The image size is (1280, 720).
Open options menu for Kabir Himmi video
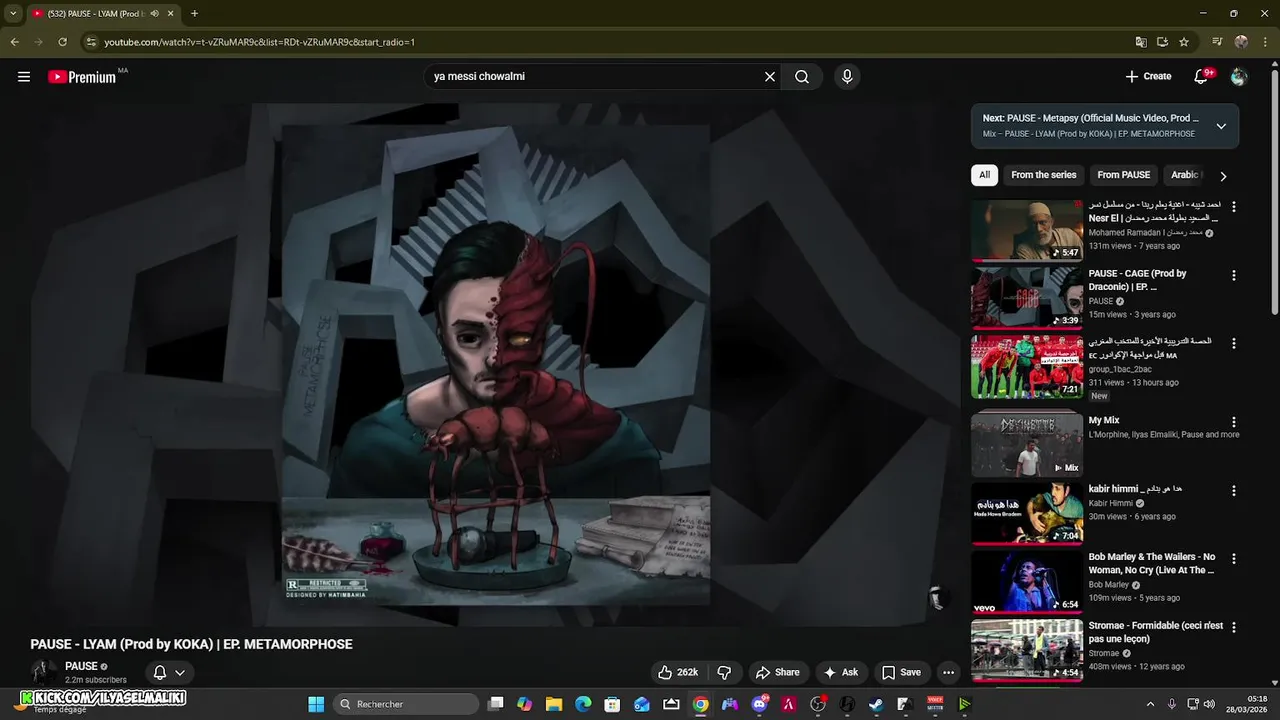click(1234, 491)
